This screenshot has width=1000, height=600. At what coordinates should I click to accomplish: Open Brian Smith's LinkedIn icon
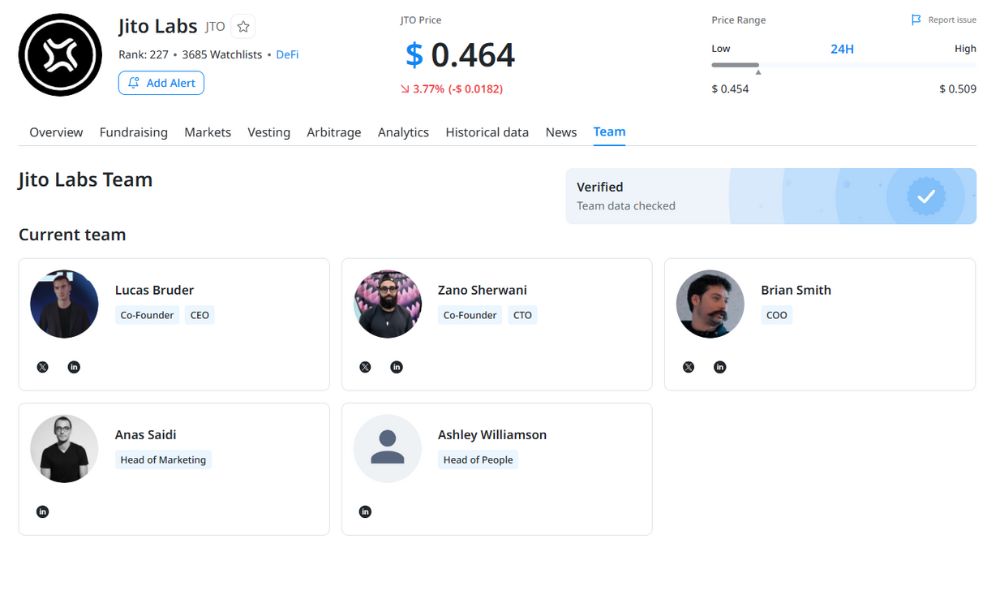point(720,367)
